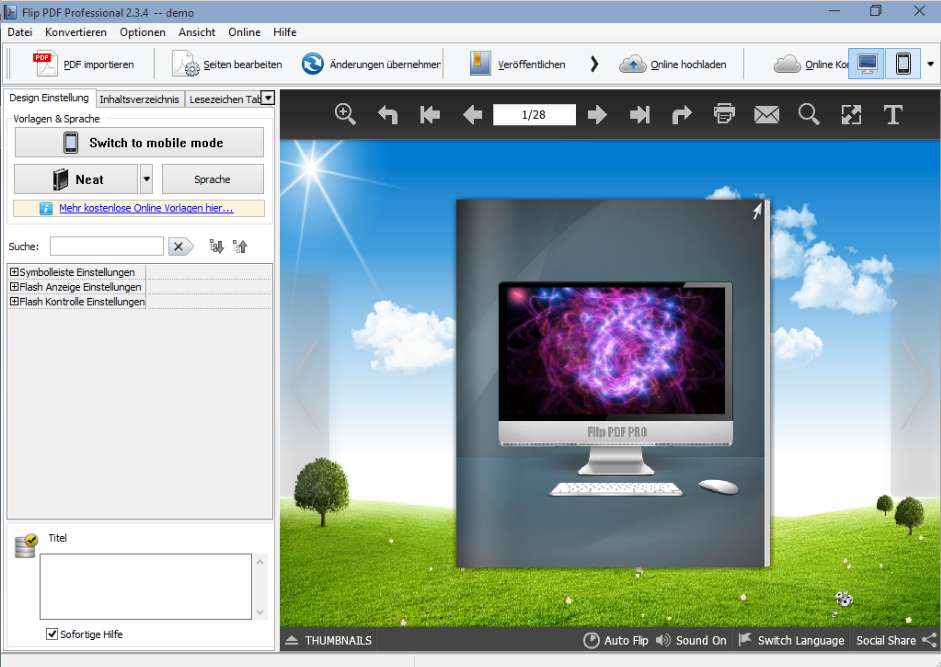941x667 pixels.
Task: Open the Optionen menu
Action: point(142,32)
